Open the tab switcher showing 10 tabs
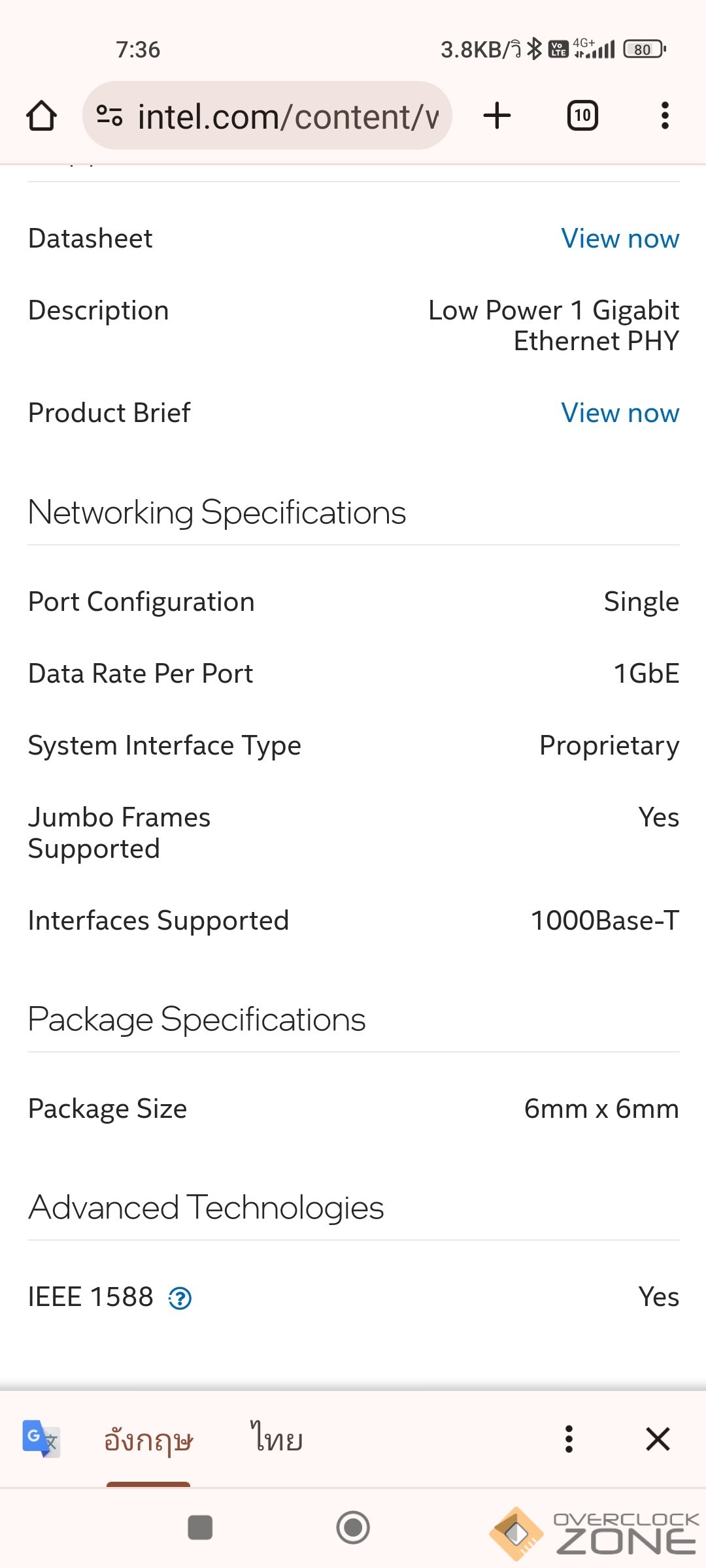 pyautogui.click(x=582, y=116)
